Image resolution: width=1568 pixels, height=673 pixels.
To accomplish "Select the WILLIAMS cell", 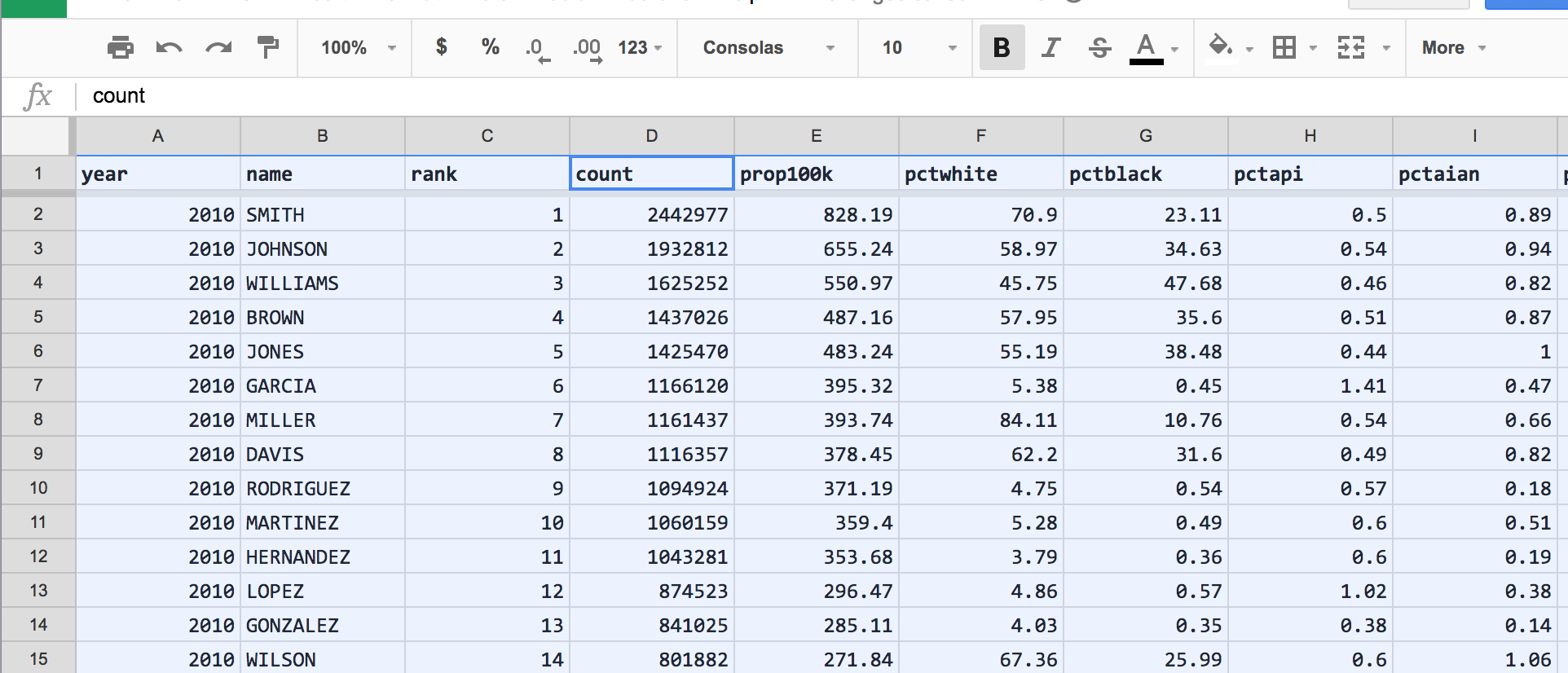I will click(323, 283).
